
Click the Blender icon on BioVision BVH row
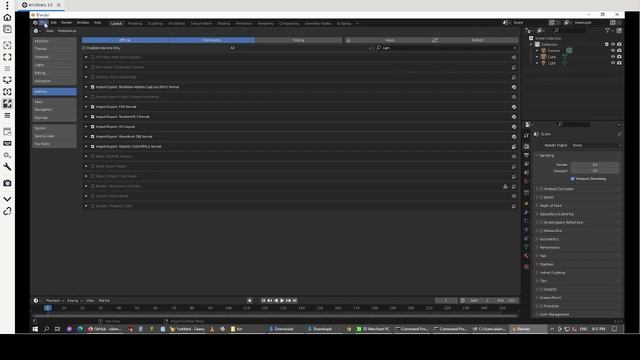click(x=514, y=87)
